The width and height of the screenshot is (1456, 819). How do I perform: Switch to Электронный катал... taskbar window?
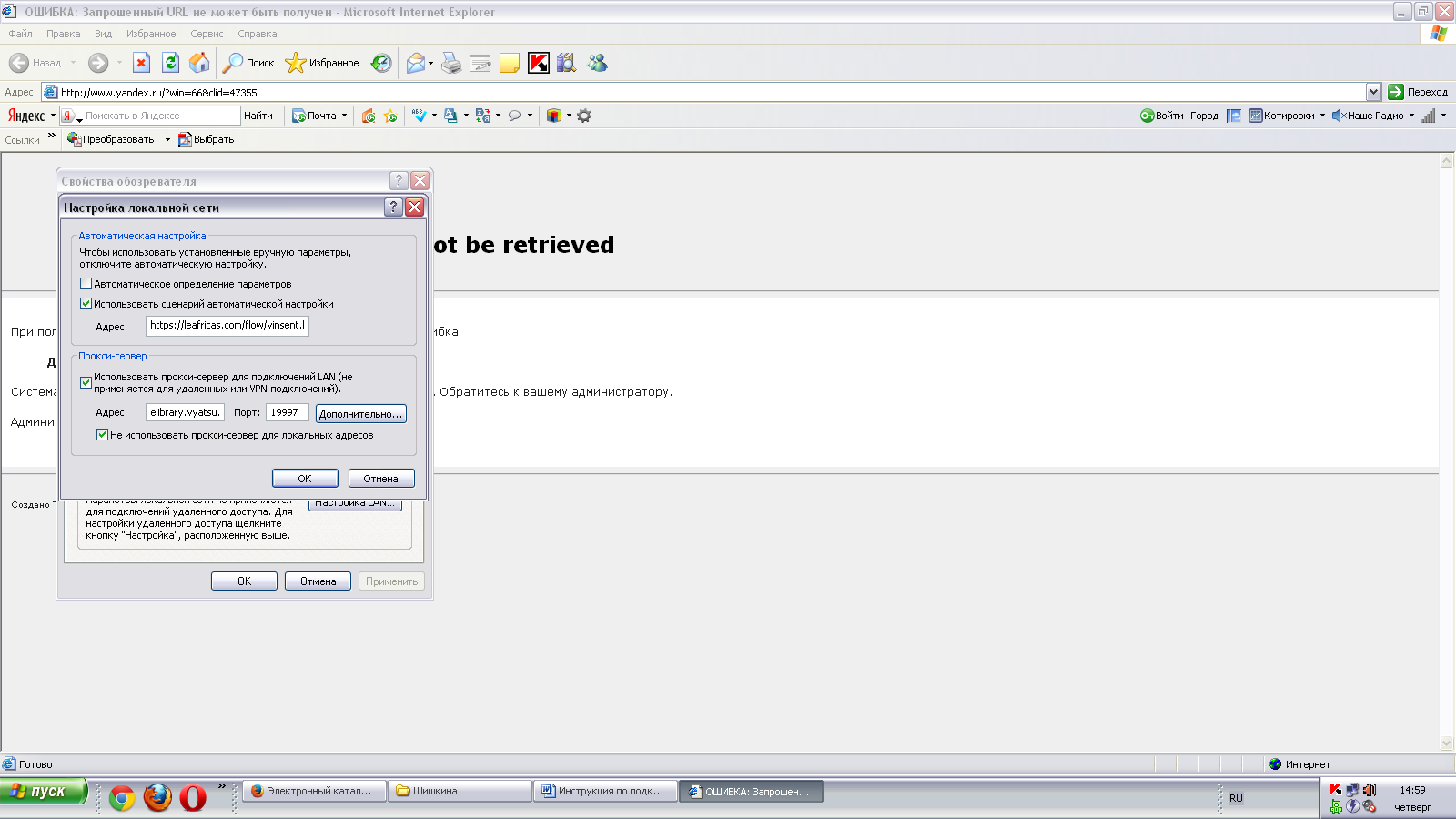click(x=314, y=792)
